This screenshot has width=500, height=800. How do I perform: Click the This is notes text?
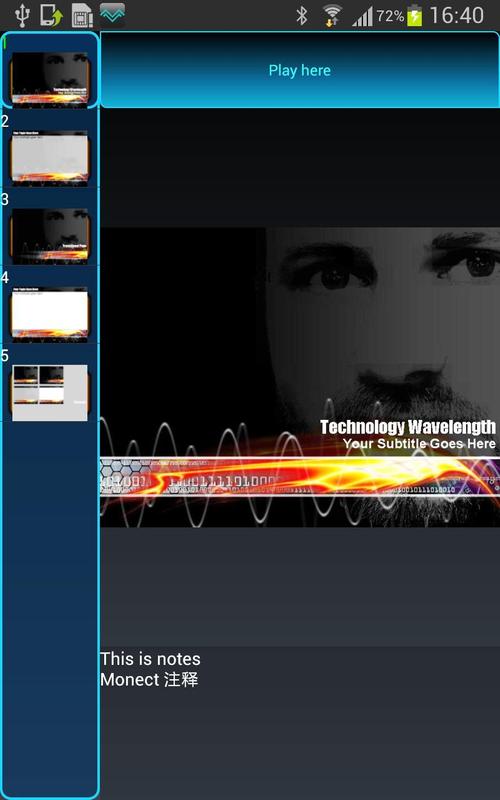click(x=150, y=659)
